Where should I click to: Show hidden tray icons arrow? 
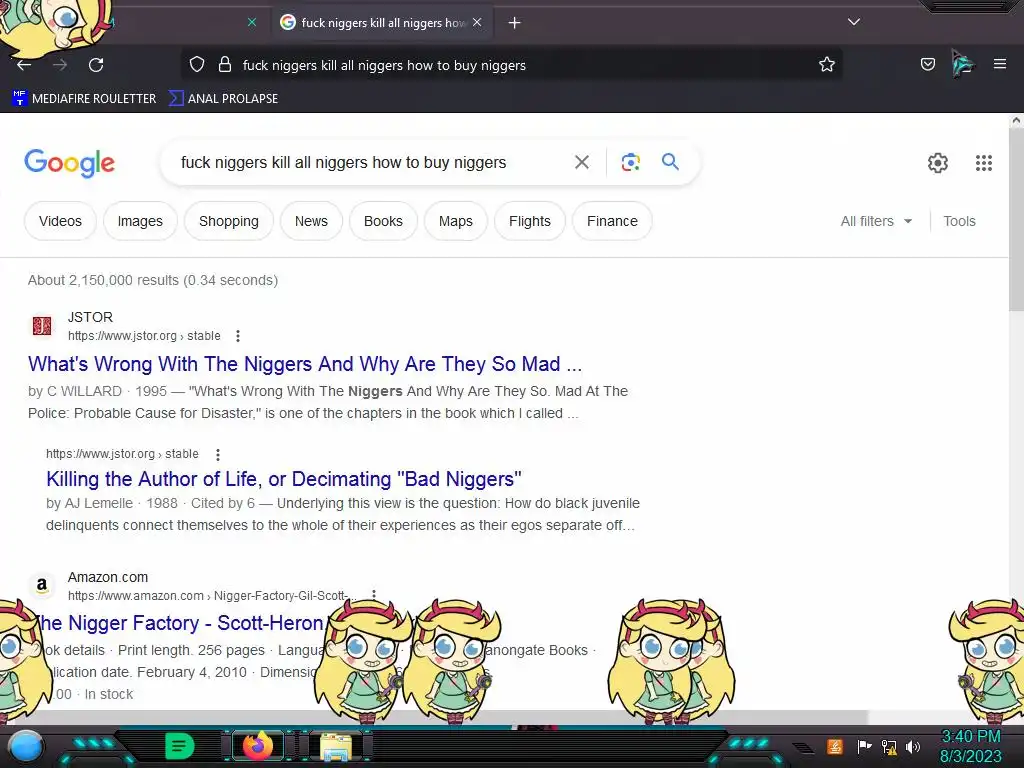click(x=804, y=747)
